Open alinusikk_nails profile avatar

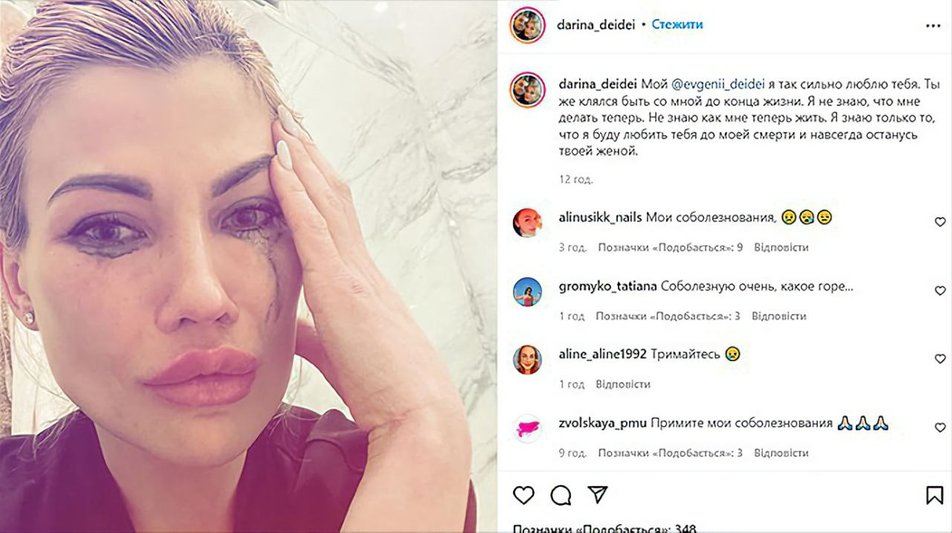527,223
